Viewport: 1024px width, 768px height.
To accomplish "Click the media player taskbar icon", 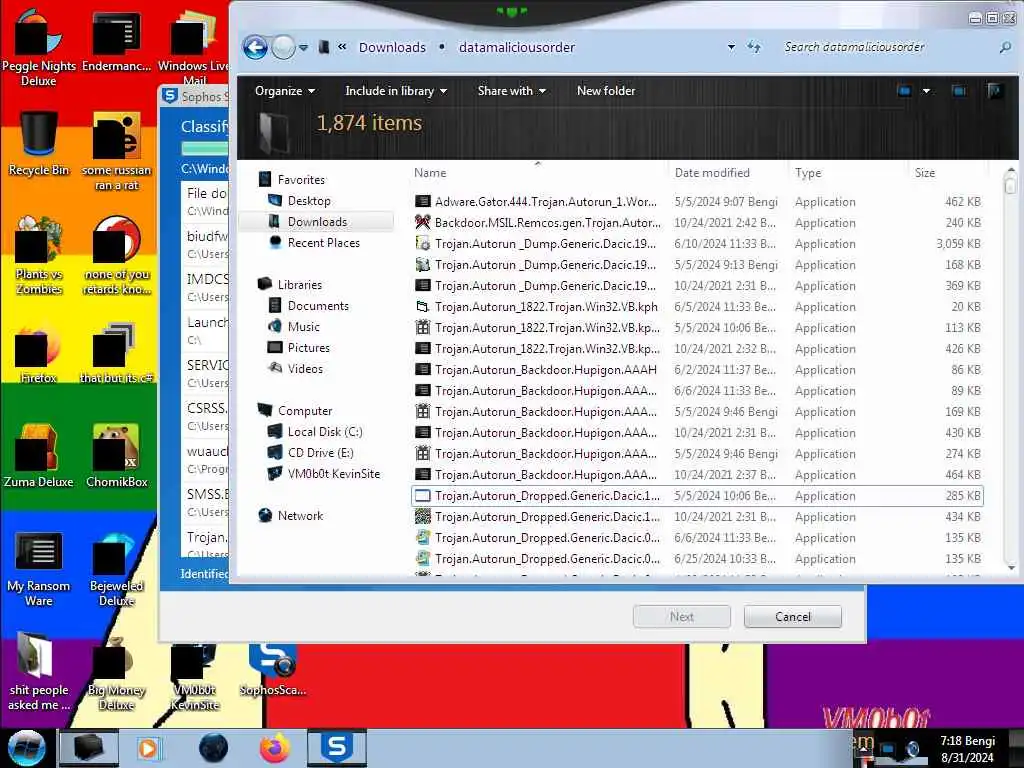I will (148, 748).
